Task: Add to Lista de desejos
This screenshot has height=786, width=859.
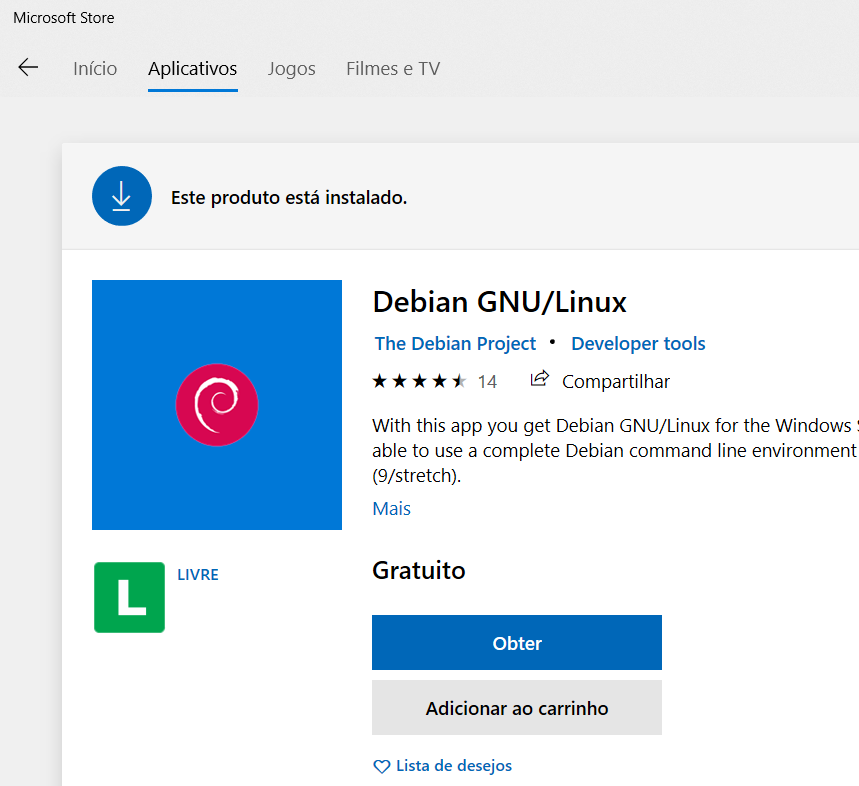Action: pos(454,766)
